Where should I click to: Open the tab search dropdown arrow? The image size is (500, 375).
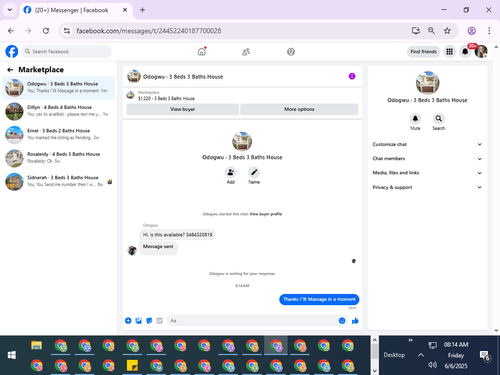pyautogui.click(x=10, y=10)
